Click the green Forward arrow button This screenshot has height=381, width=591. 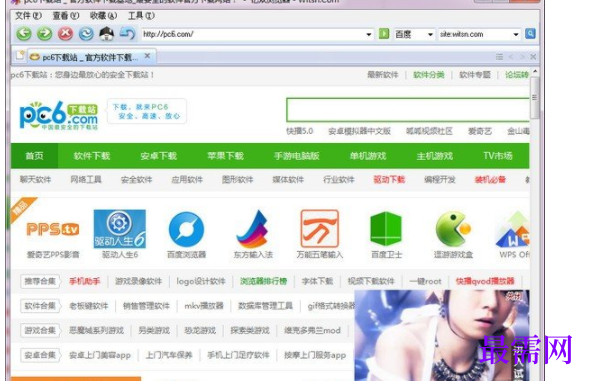(44, 34)
